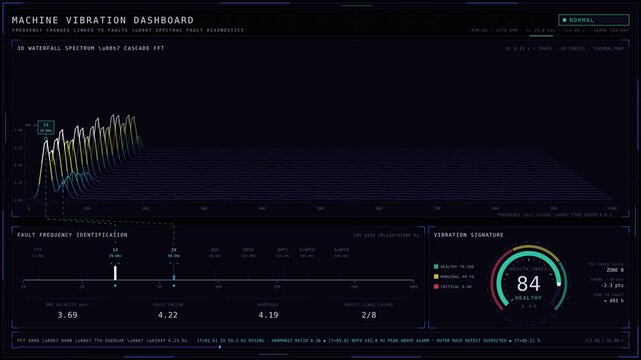Click the ZONE B severity value
The image size is (641, 360).
[615, 270]
